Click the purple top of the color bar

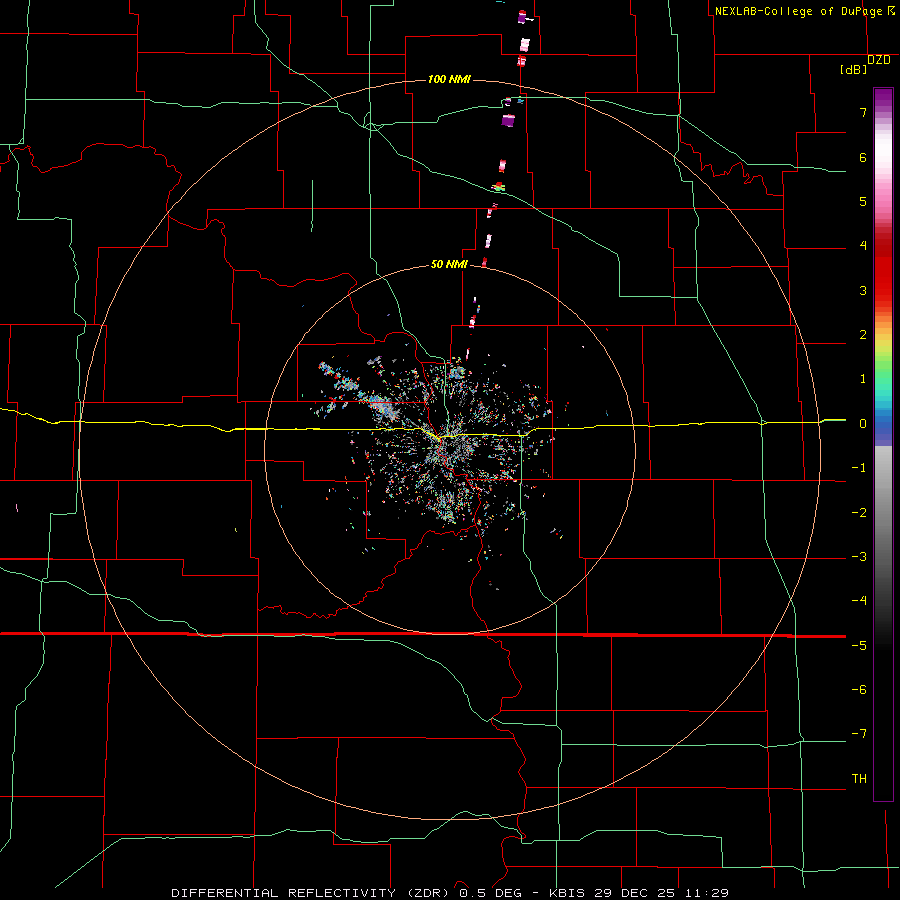pyautogui.click(x=883, y=98)
